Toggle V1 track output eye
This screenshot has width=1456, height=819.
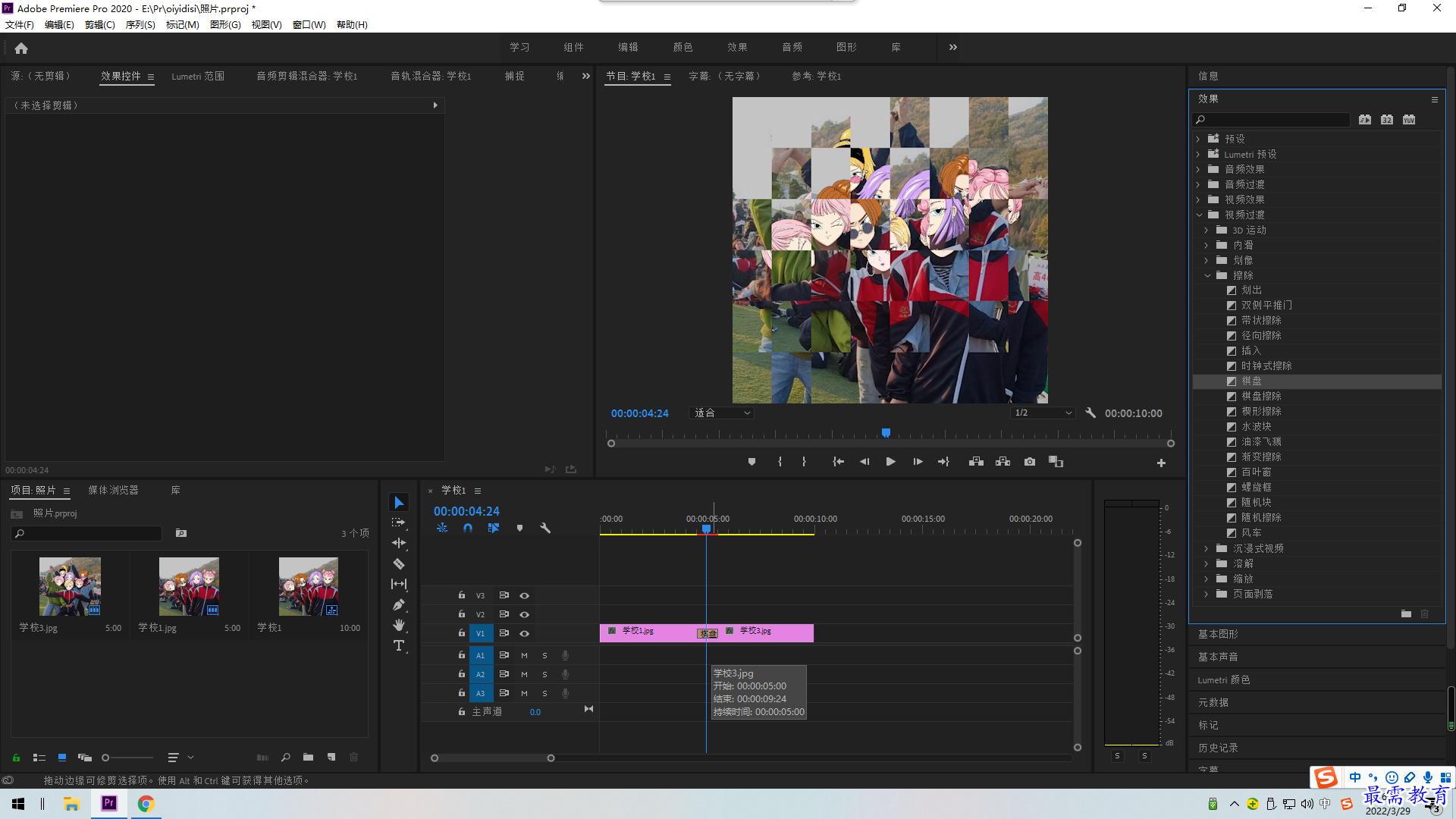pyautogui.click(x=524, y=633)
